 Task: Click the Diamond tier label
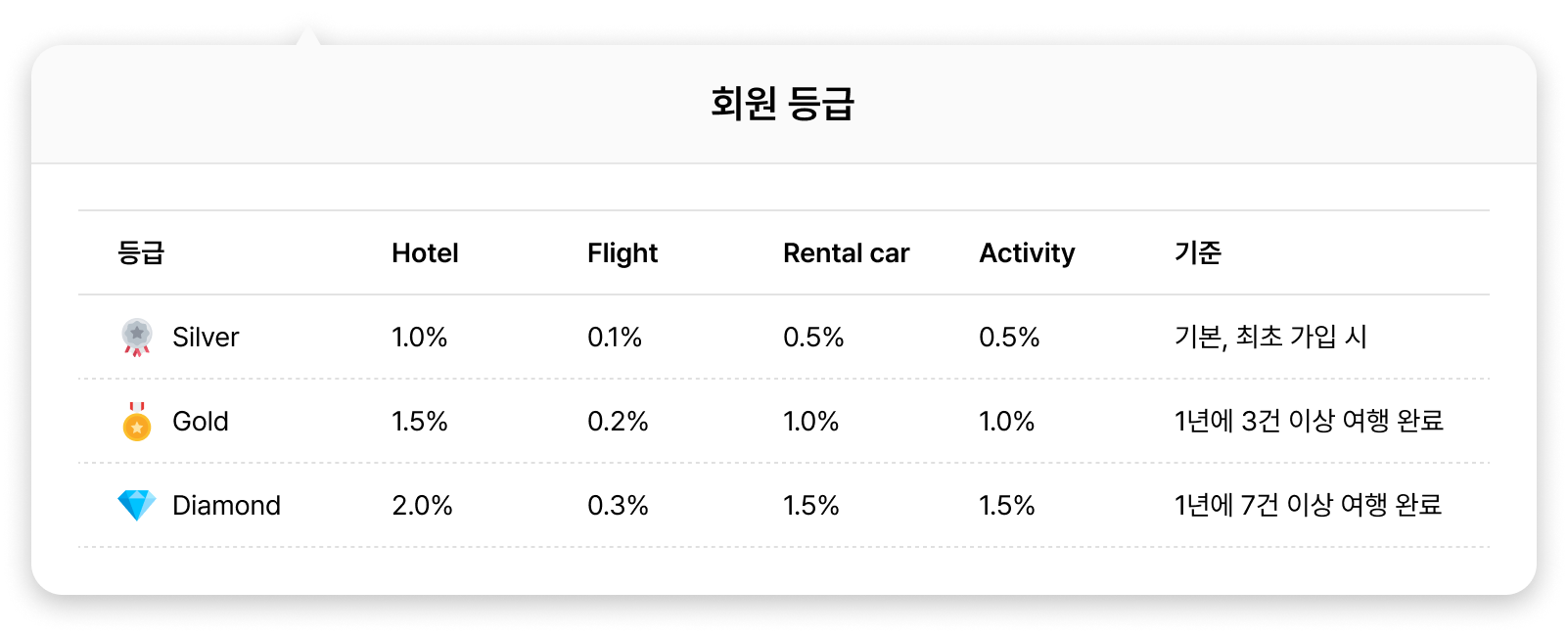226,506
